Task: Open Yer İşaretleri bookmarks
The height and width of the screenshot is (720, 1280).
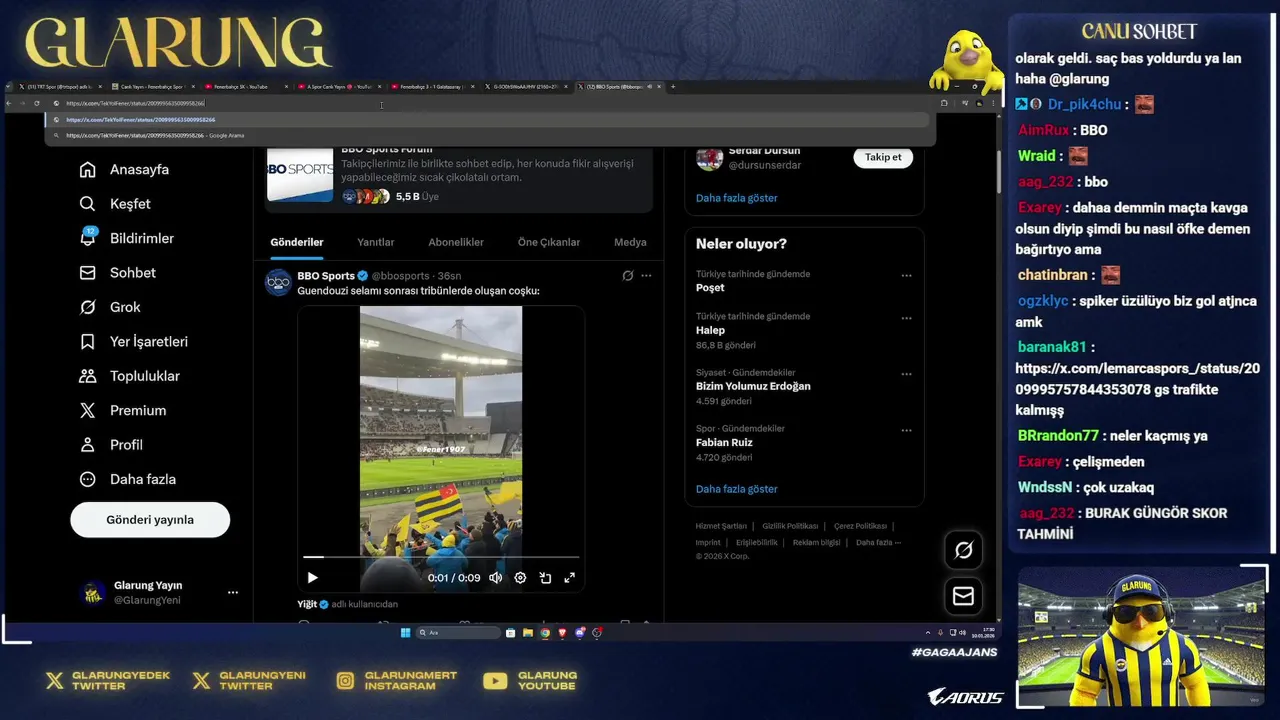Action: tap(133, 342)
